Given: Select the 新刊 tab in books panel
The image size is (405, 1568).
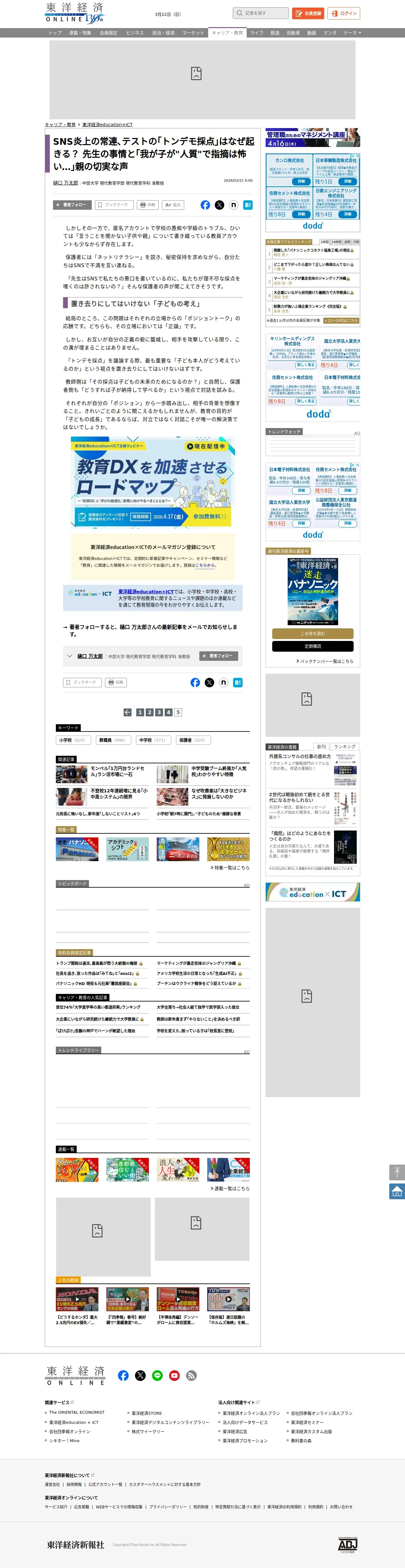Looking at the screenshot, I should coord(321,747).
